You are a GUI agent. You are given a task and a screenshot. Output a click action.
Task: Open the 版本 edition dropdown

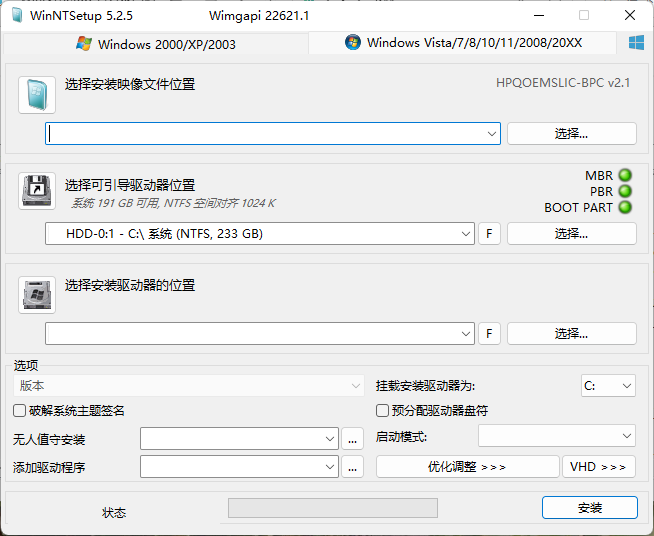(189, 386)
